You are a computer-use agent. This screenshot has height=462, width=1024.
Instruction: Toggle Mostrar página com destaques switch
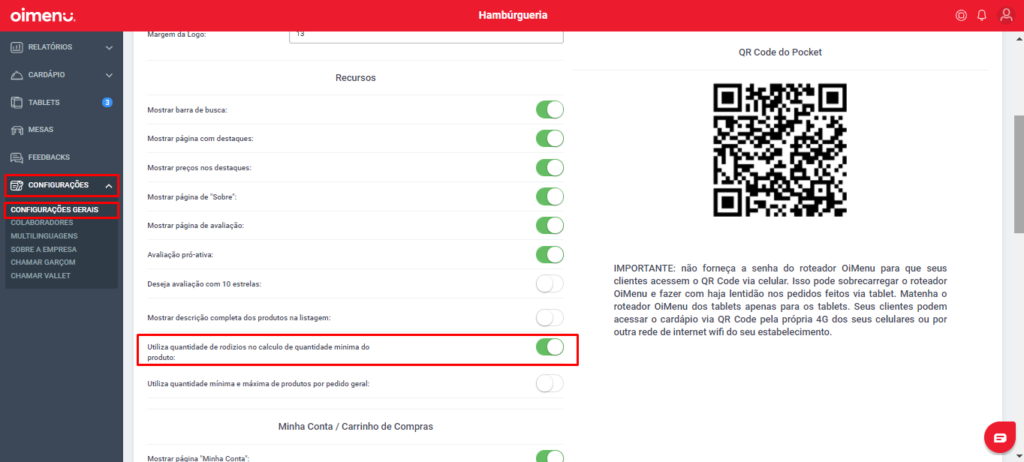[x=549, y=139]
